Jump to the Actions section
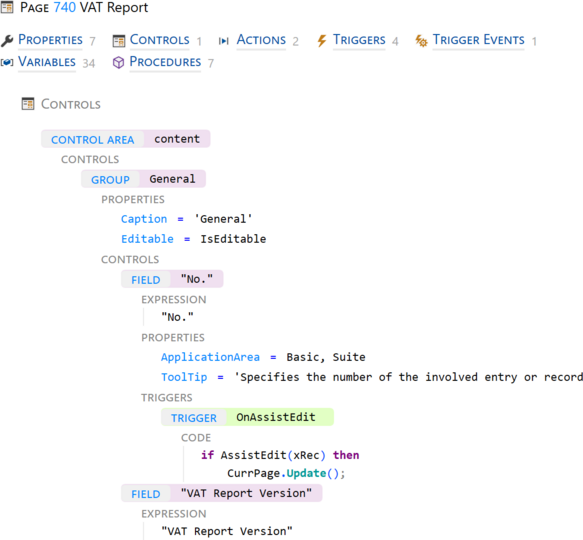Viewport: 583px width, 540px height. tap(261, 40)
